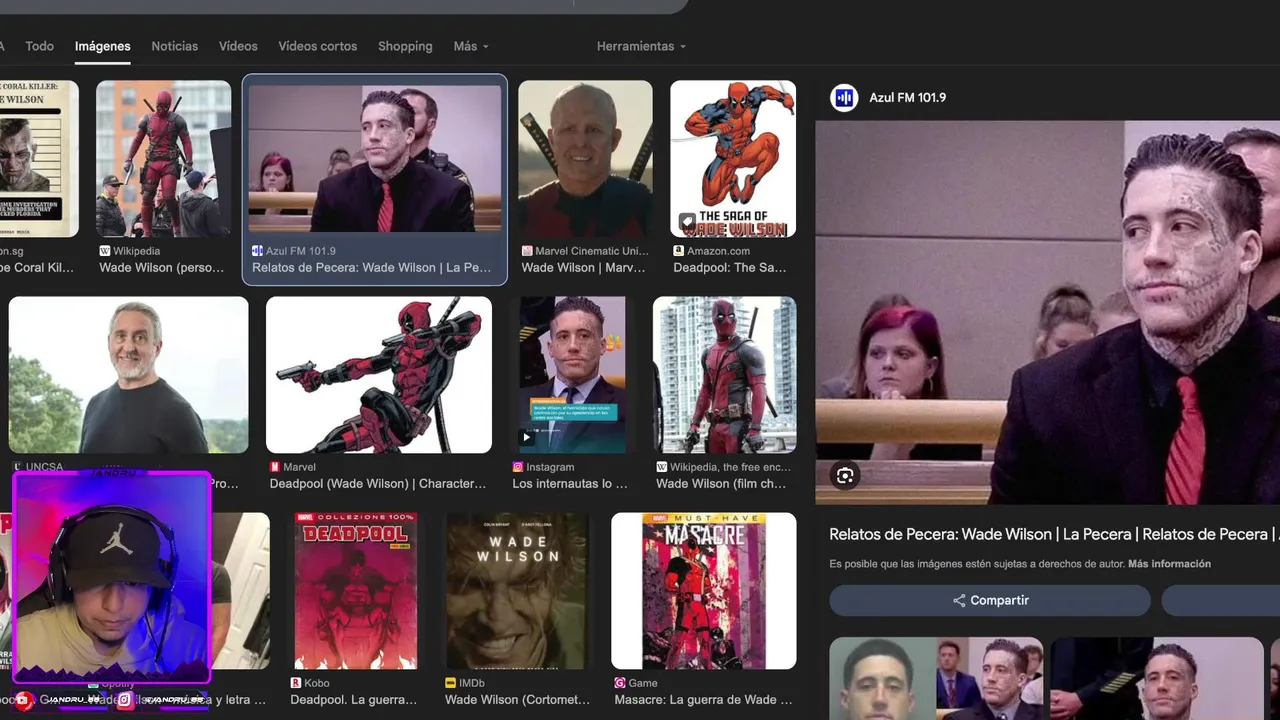Click the Amazon.com favicon
The image size is (1280, 720).
[679, 251]
